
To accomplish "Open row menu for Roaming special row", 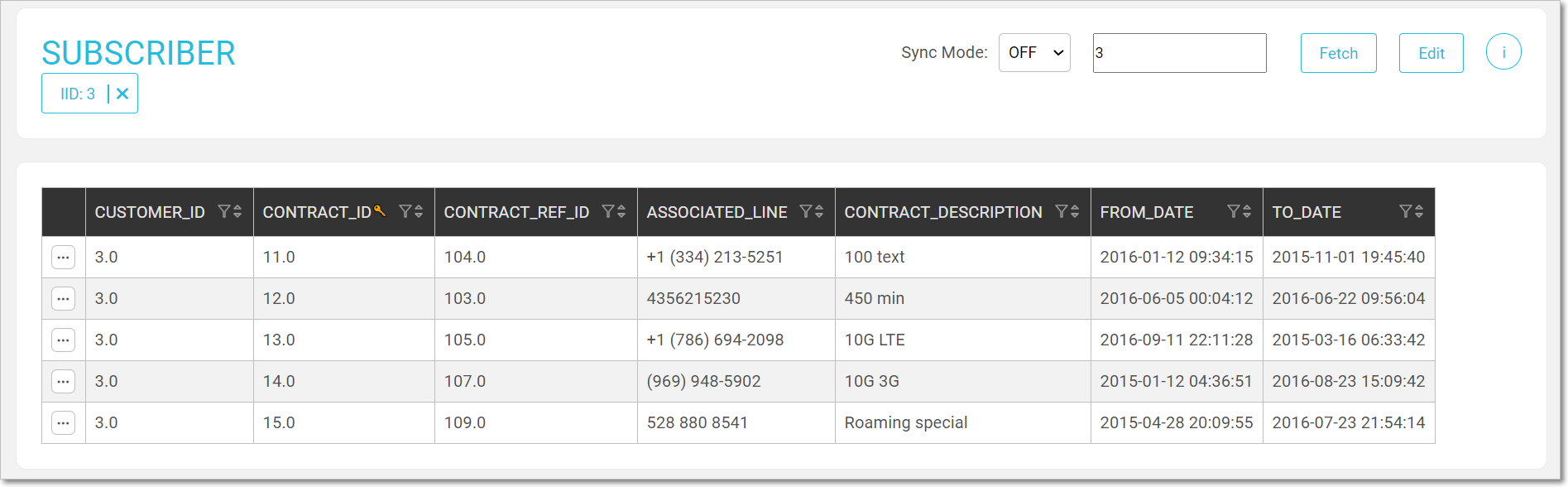I will pyautogui.click(x=64, y=423).
